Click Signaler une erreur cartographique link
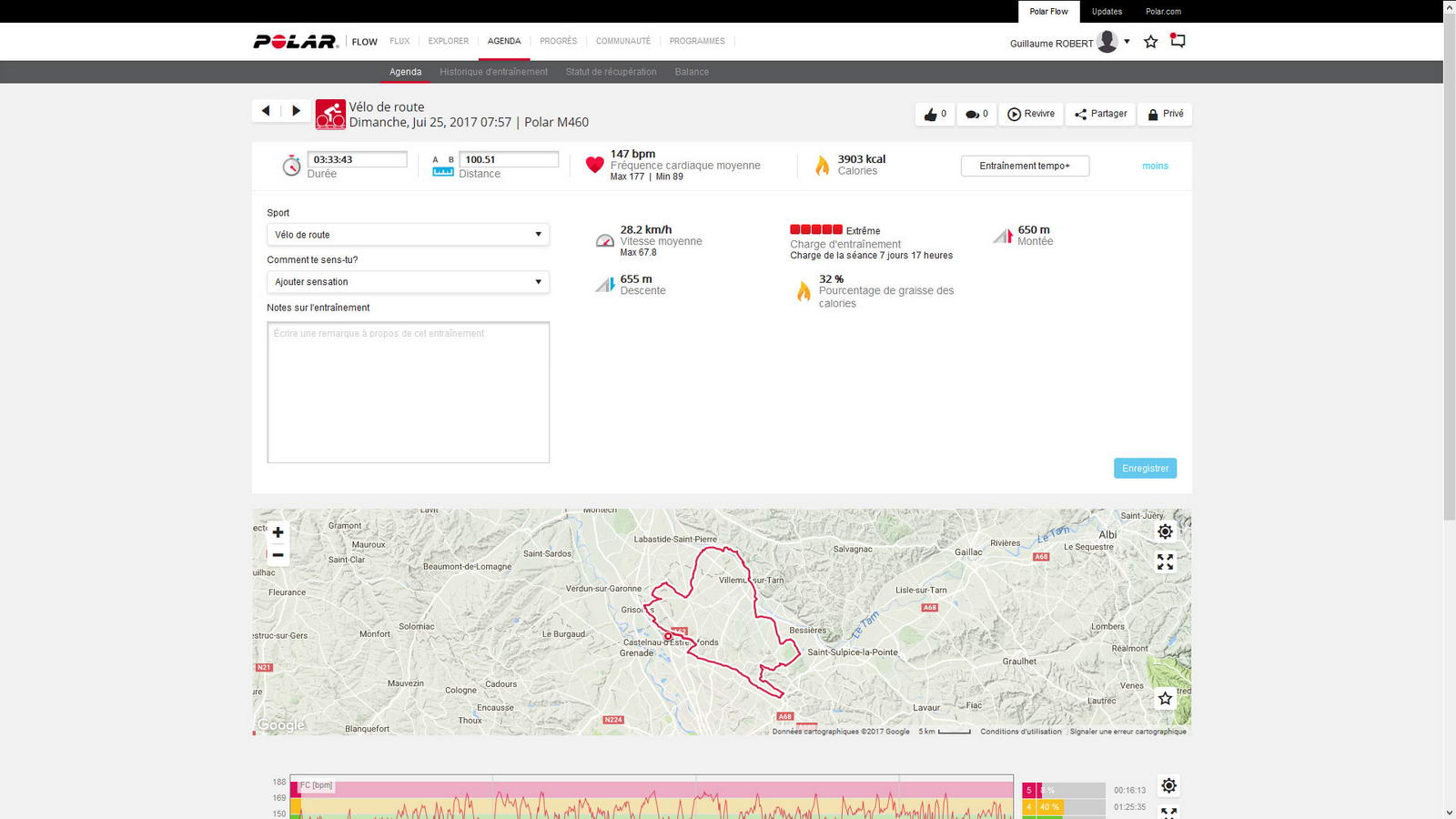Image resolution: width=1456 pixels, height=819 pixels. pyautogui.click(x=1128, y=731)
